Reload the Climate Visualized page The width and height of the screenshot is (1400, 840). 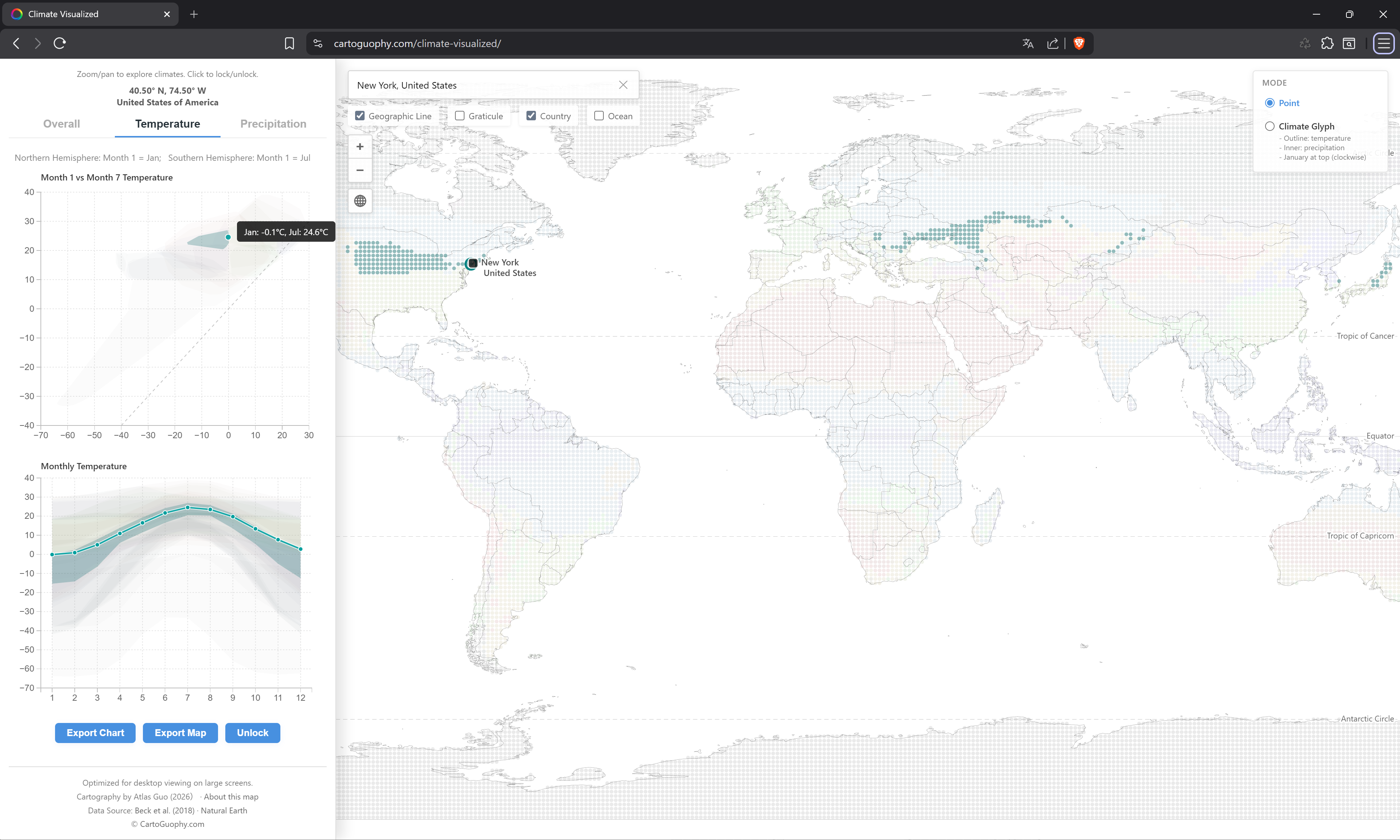[59, 43]
